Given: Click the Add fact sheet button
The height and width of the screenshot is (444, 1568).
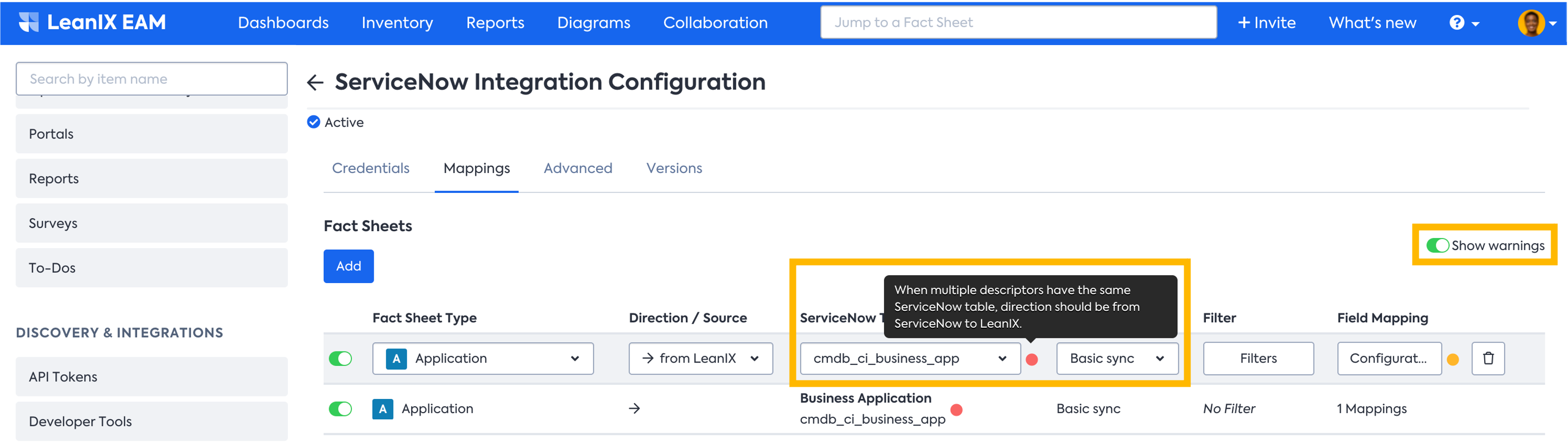Looking at the screenshot, I should (x=348, y=266).
